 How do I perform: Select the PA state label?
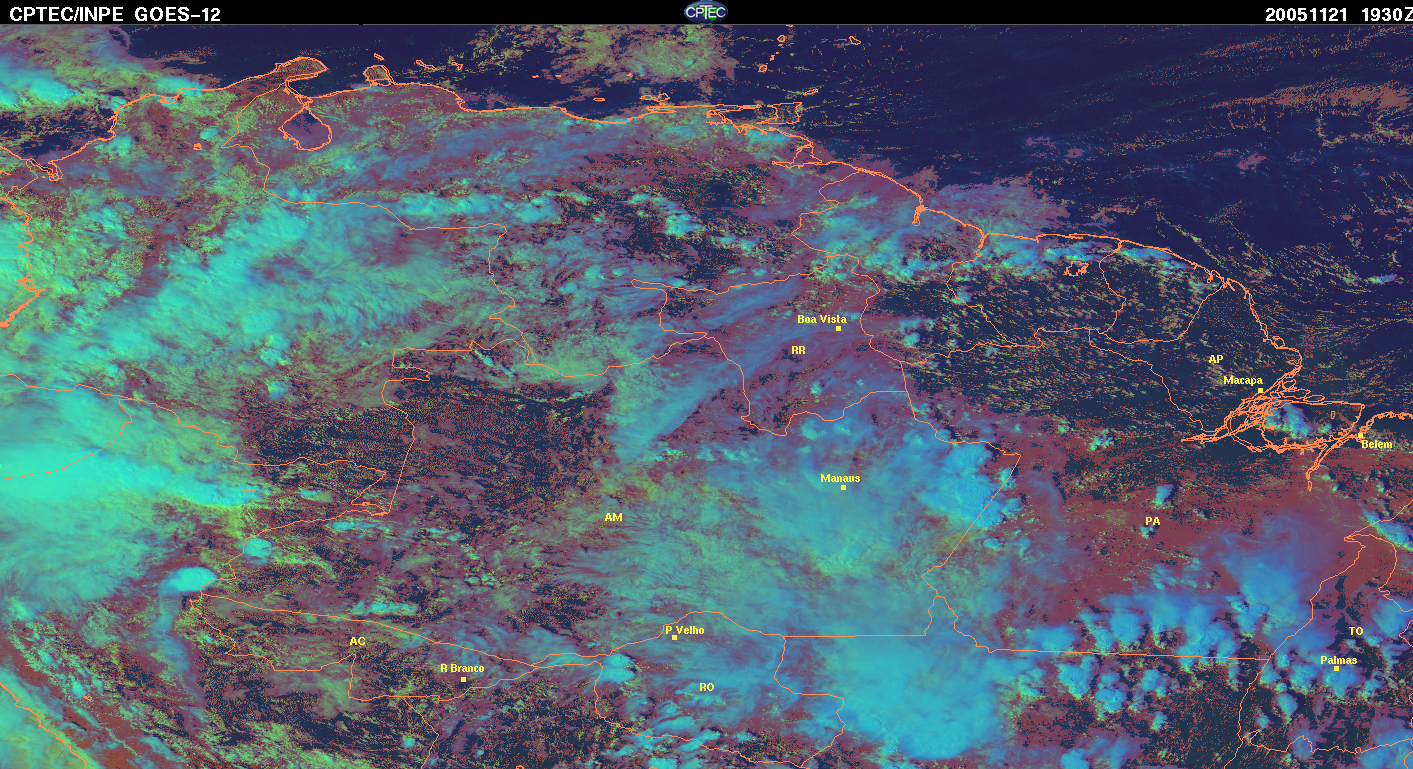[x=1152, y=521]
